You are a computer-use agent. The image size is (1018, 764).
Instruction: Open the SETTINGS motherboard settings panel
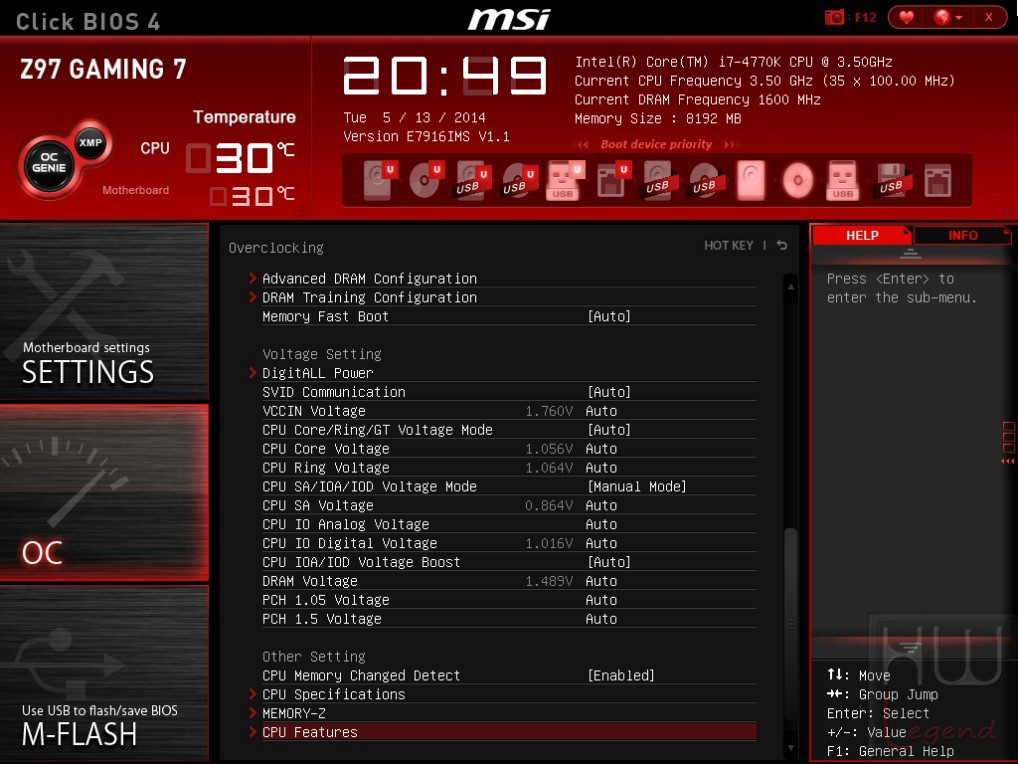point(104,312)
